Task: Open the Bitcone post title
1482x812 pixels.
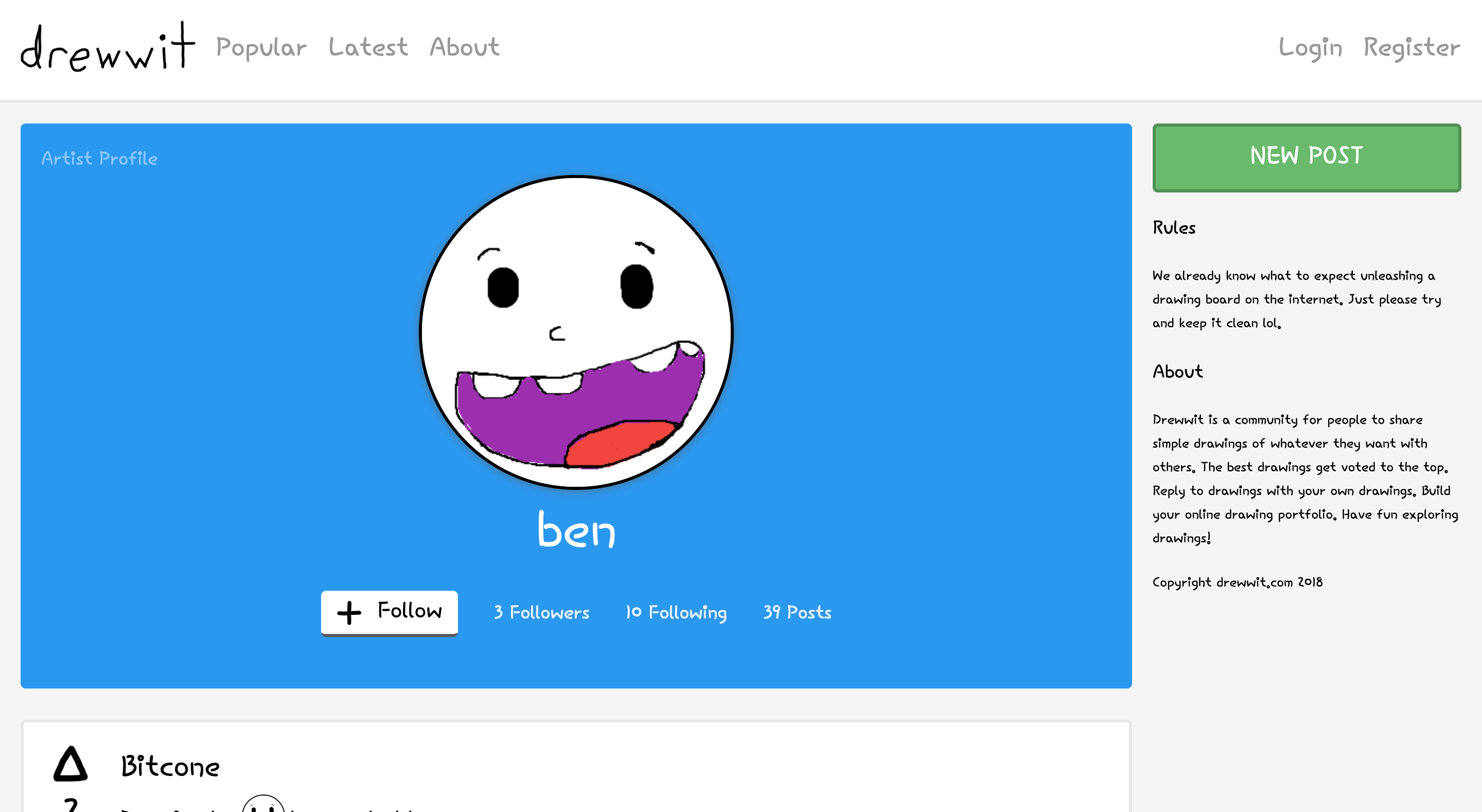Action: click(170, 767)
